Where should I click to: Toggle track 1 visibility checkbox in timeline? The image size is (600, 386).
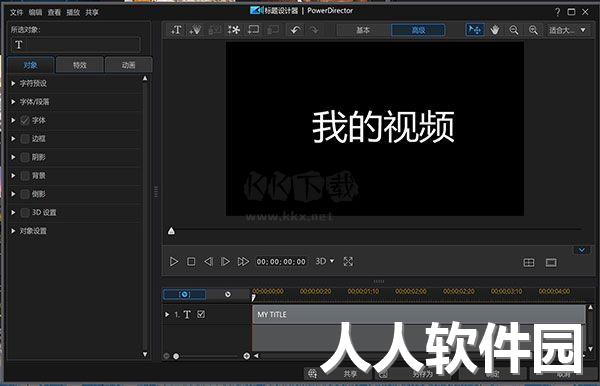tap(201, 314)
